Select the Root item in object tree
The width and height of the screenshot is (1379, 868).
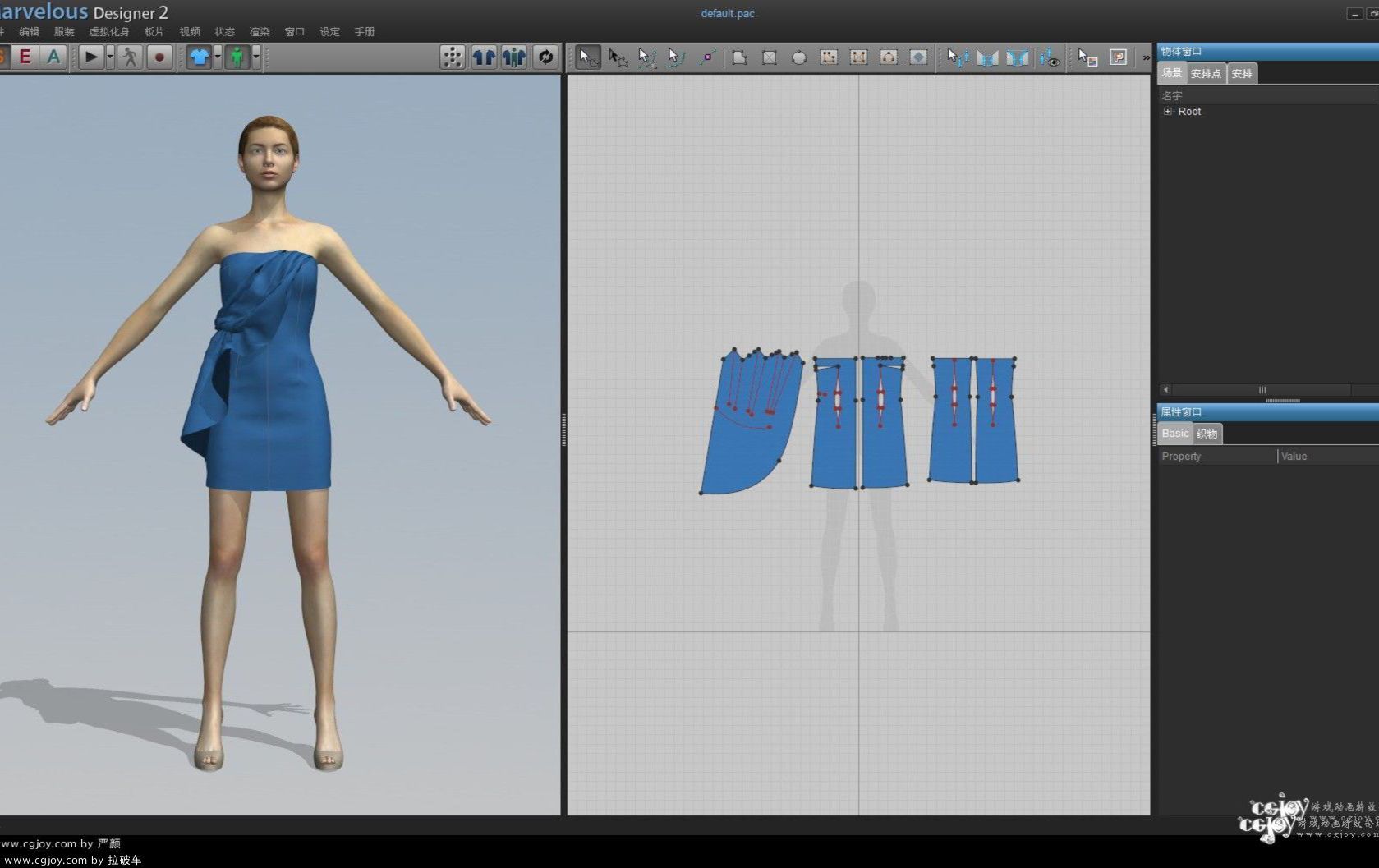click(x=1189, y=111)
